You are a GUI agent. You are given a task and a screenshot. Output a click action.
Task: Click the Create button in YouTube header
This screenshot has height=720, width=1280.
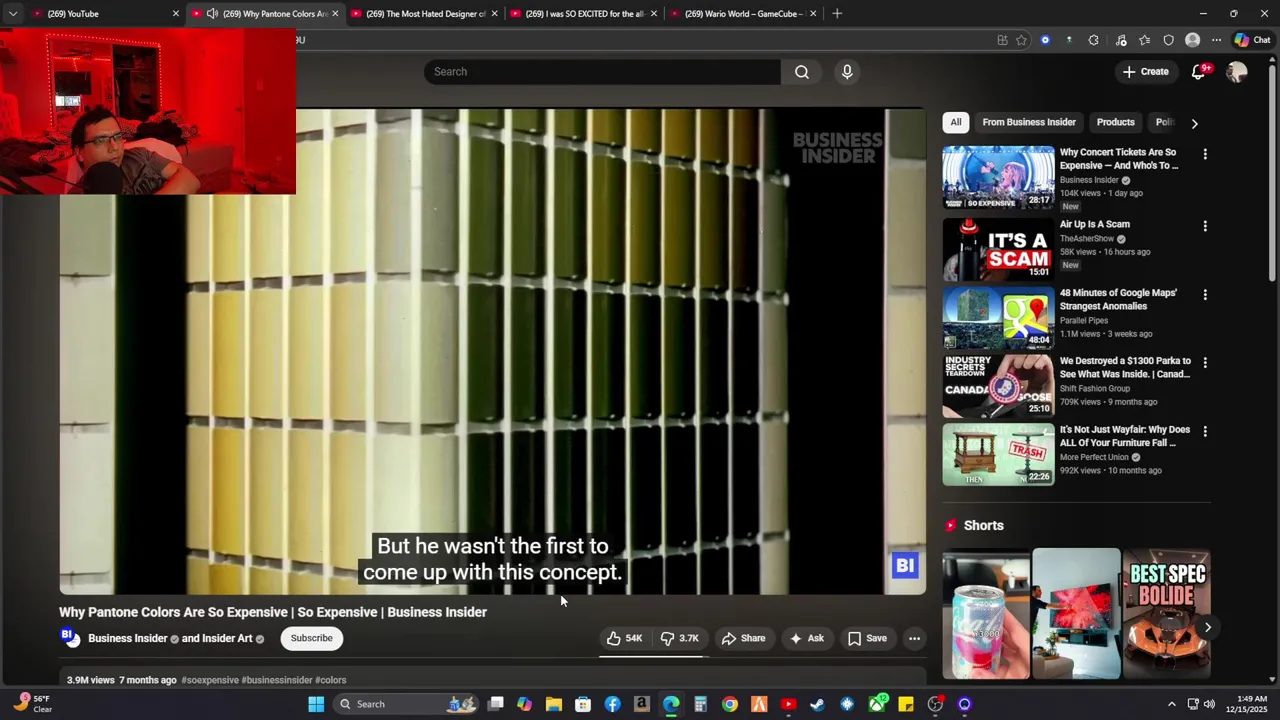[1145, 72]
